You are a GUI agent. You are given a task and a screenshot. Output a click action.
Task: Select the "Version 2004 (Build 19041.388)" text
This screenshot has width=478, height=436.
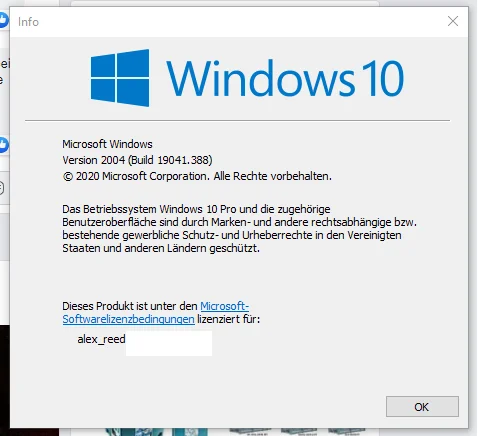pyautogui.click(x=137, y=160)
